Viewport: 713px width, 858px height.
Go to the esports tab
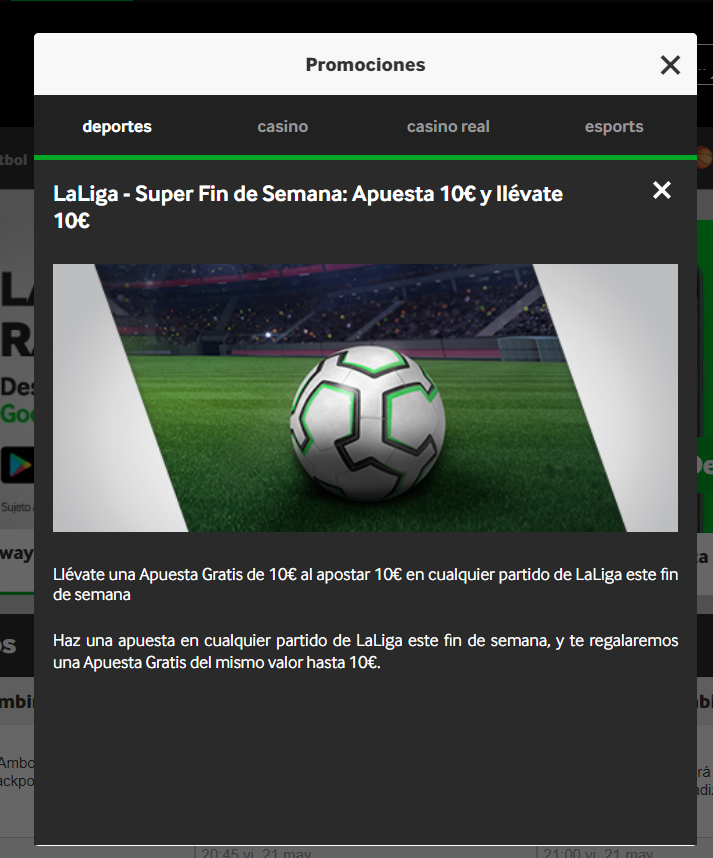[x=614, y=126]
